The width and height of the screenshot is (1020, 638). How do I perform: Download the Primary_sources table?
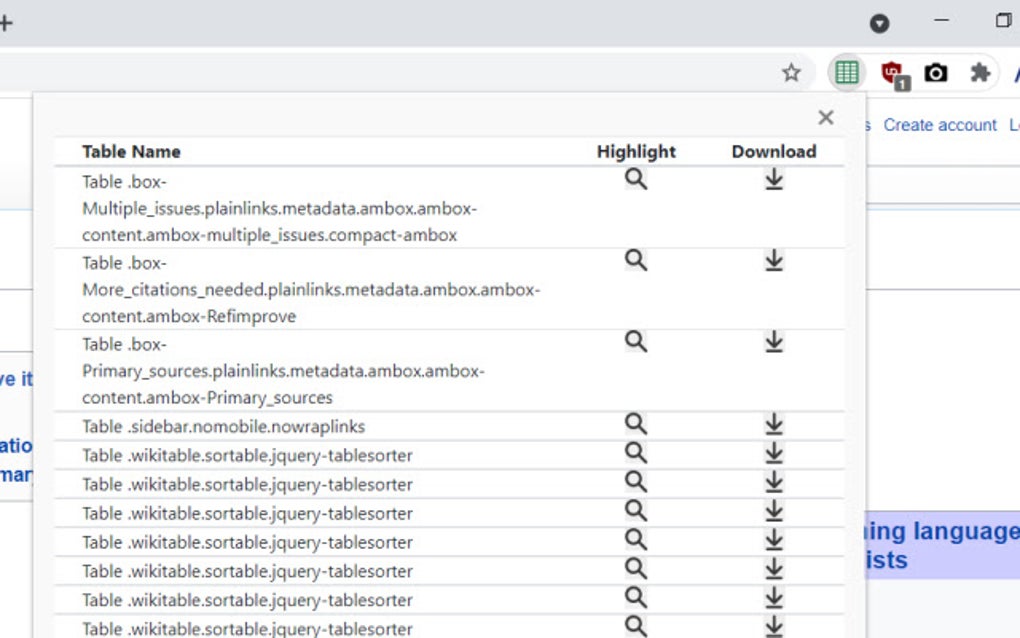pyautogui.click(x=773, y=342)
